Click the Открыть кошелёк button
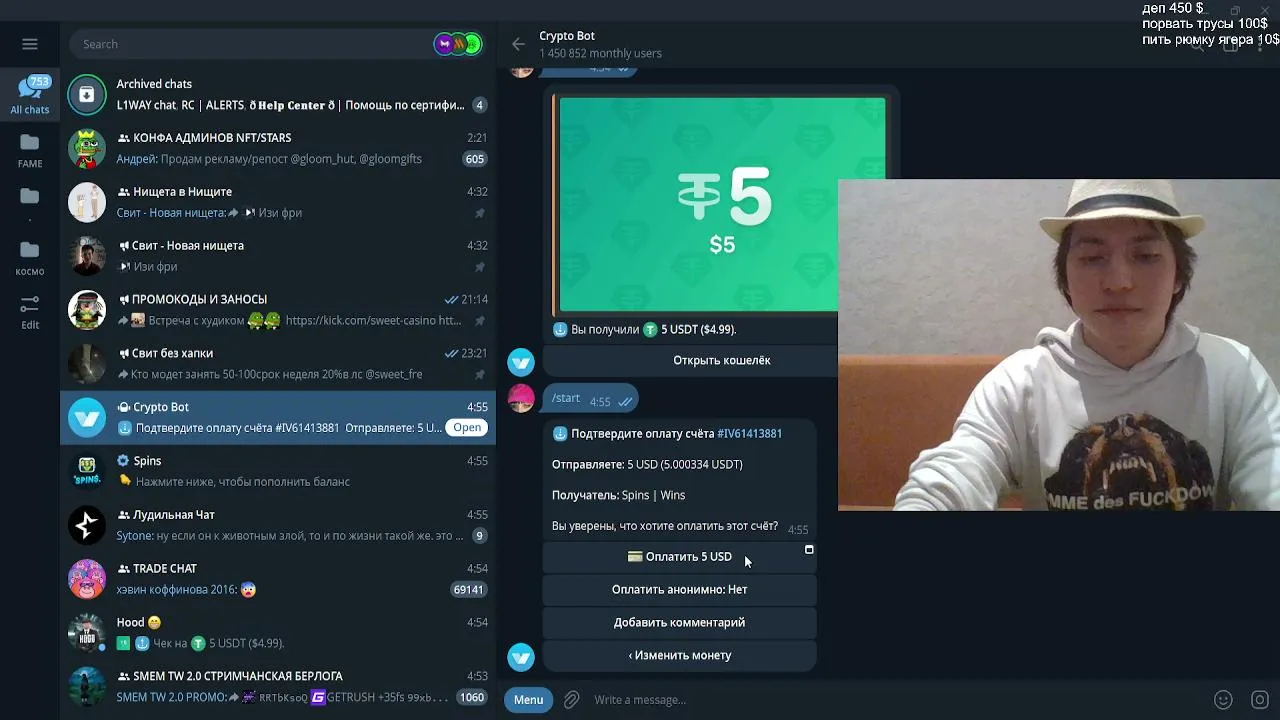 pyautogui.click(x=722, y=360)
